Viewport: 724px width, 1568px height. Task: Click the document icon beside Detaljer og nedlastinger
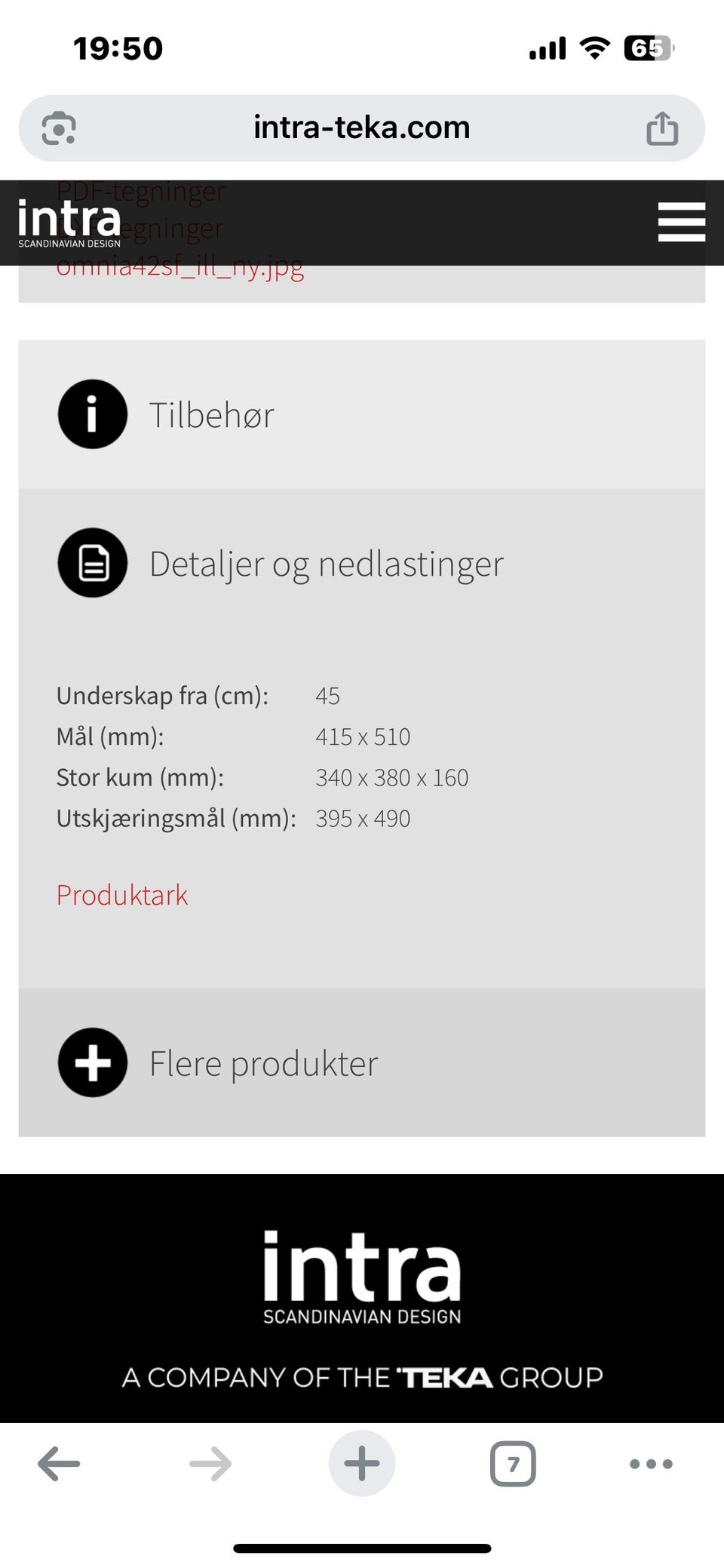point(92,563)
